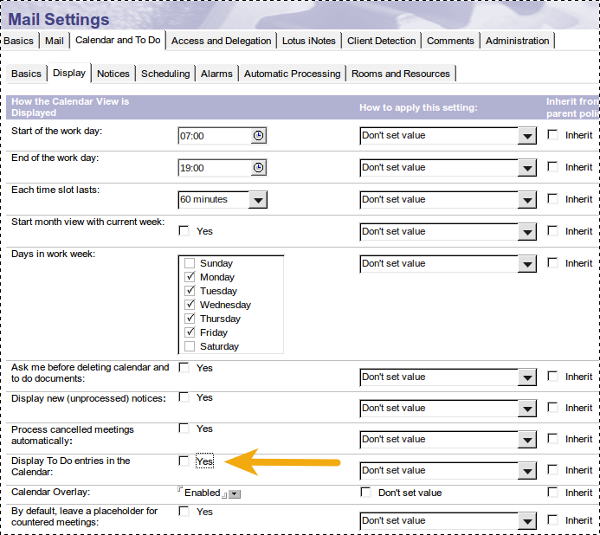The width and height of the screenshot is (600, 535).
Task: Check Inherit for Process cancelled meetings
Action: (x=553, y=439)
